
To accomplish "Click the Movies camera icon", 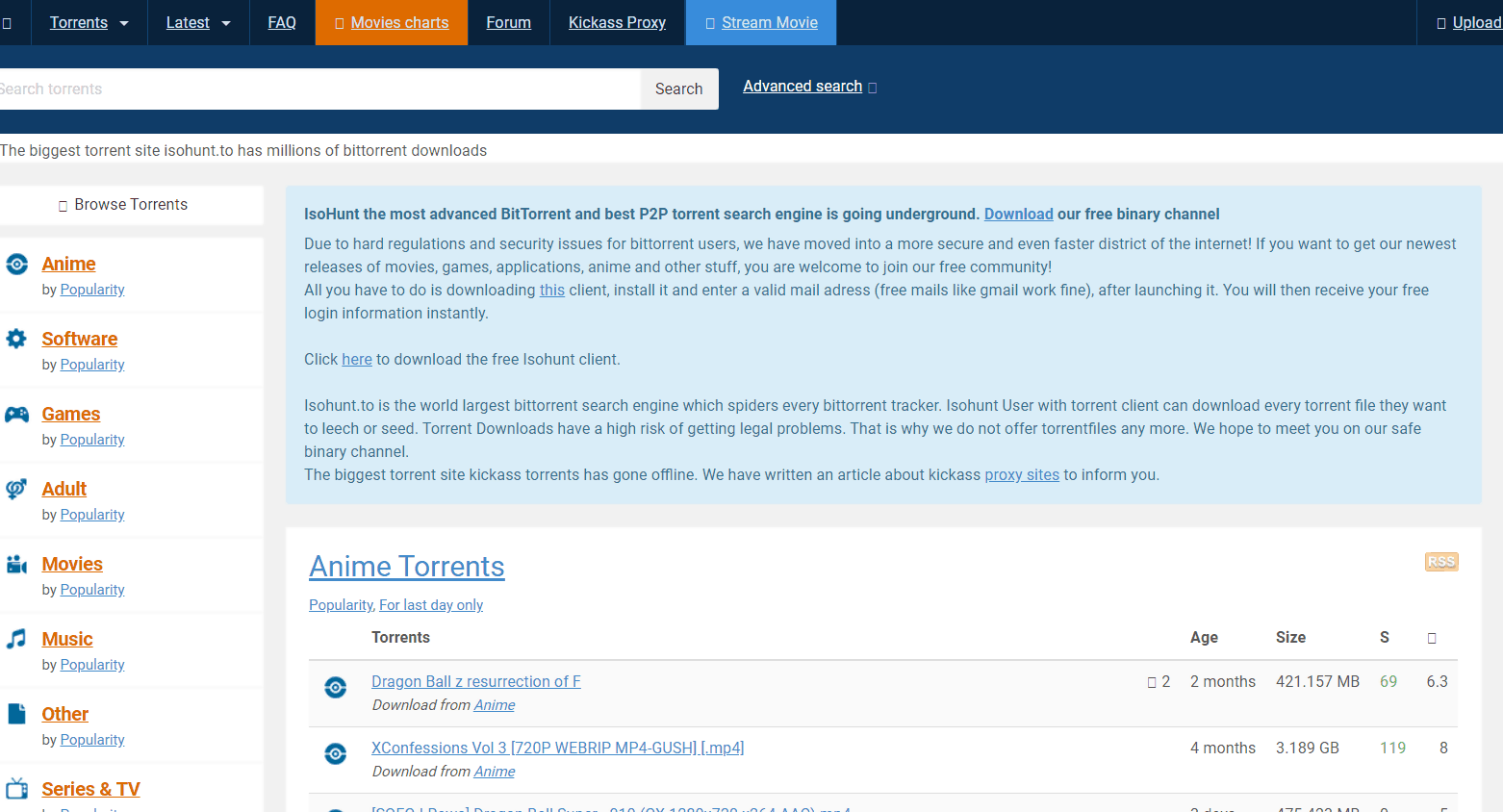I will coord(16,565).
